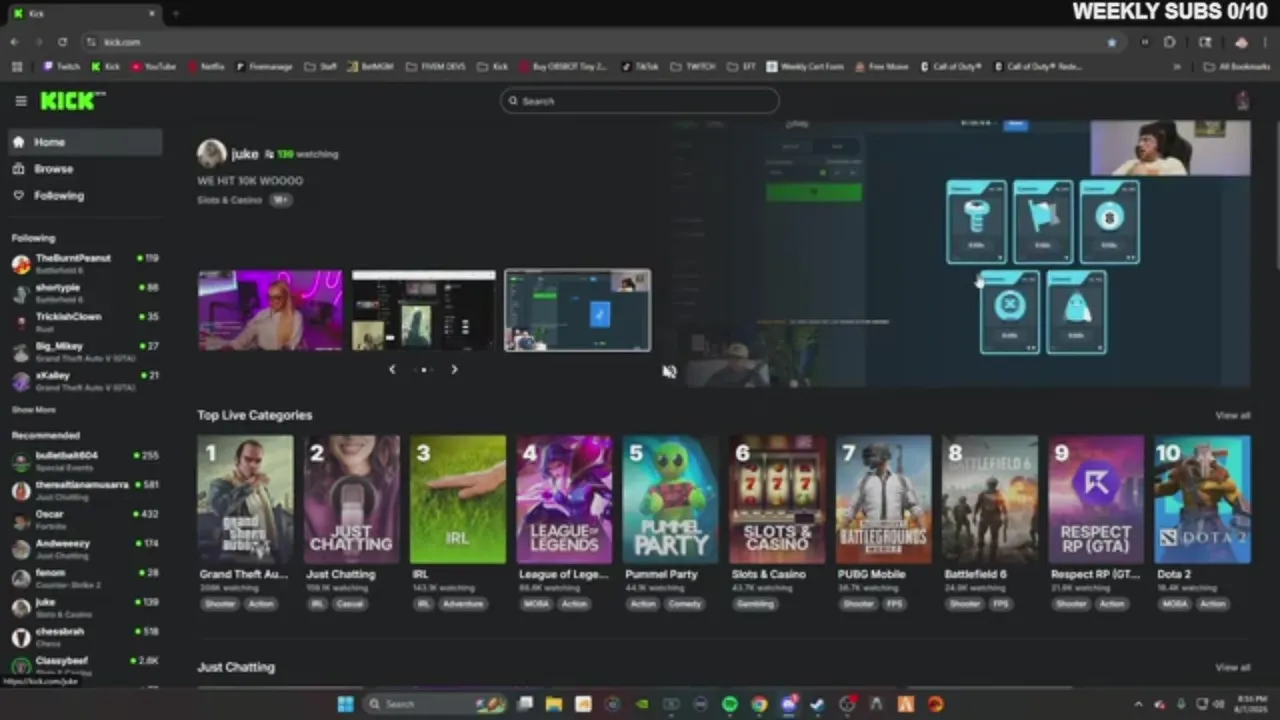Open the profile avatar menu
Image resolution: width=1280 pixels, height=720 pixels.
[x=1242, y=101]
